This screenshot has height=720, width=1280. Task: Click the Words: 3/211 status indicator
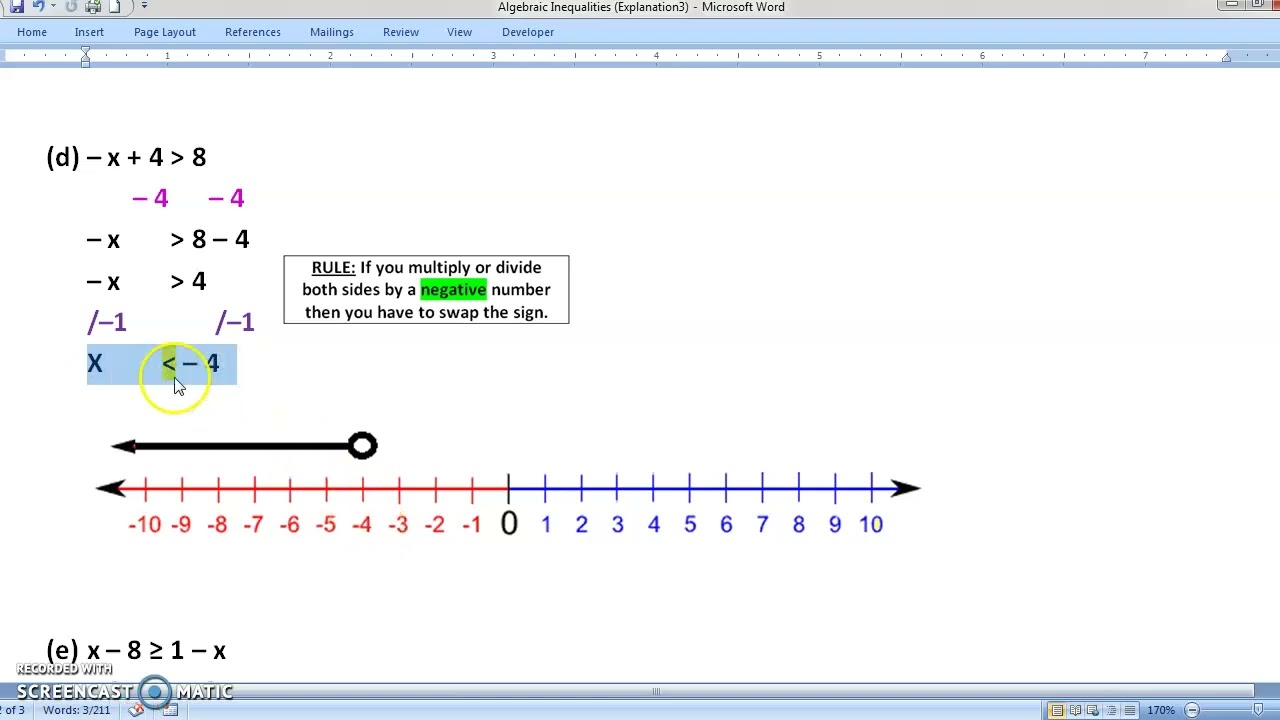pos(76,710)
